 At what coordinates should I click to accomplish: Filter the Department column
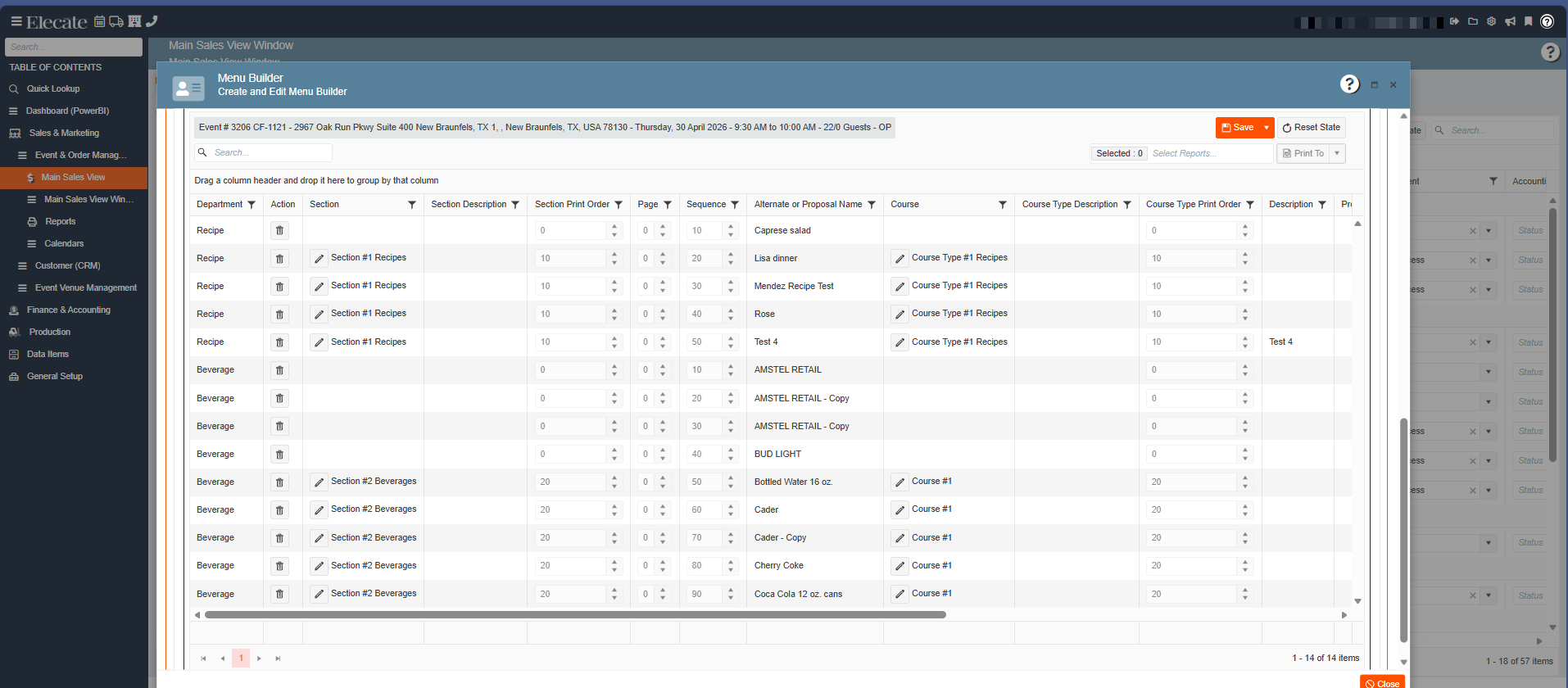252,205
